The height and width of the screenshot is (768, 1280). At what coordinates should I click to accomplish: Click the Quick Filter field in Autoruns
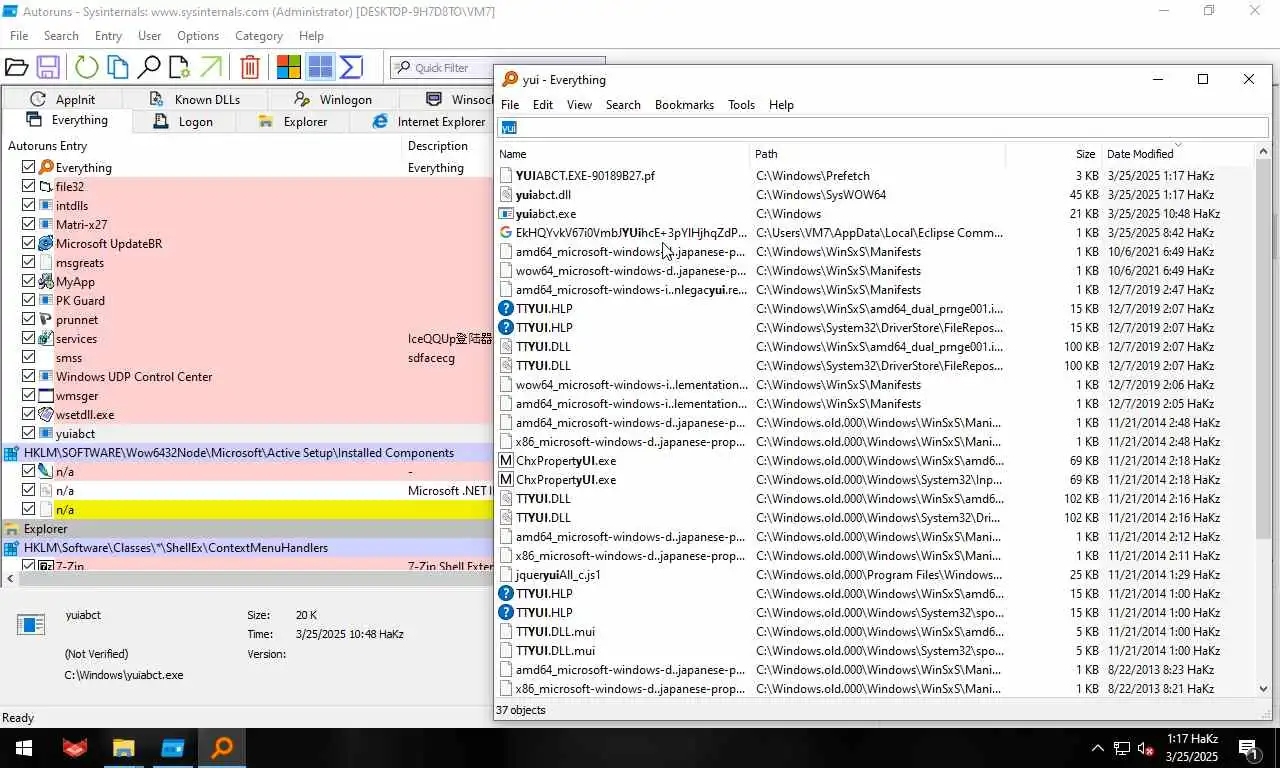point(498,67)
